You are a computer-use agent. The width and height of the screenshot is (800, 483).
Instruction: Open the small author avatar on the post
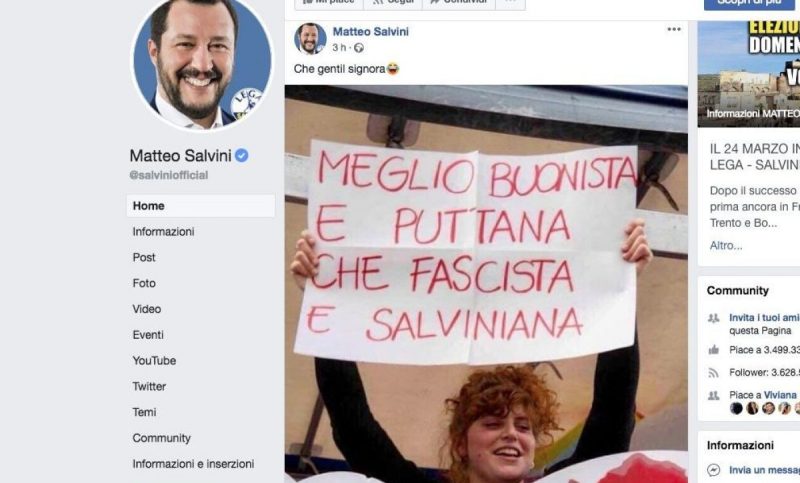[310, 39]
